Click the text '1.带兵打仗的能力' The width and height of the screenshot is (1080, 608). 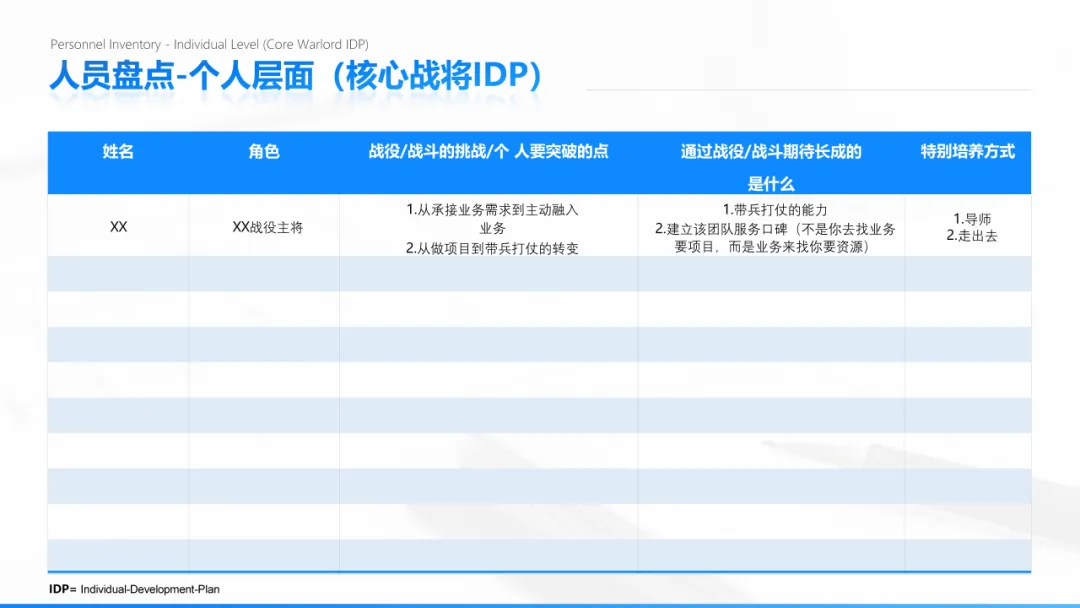point(775,210)
